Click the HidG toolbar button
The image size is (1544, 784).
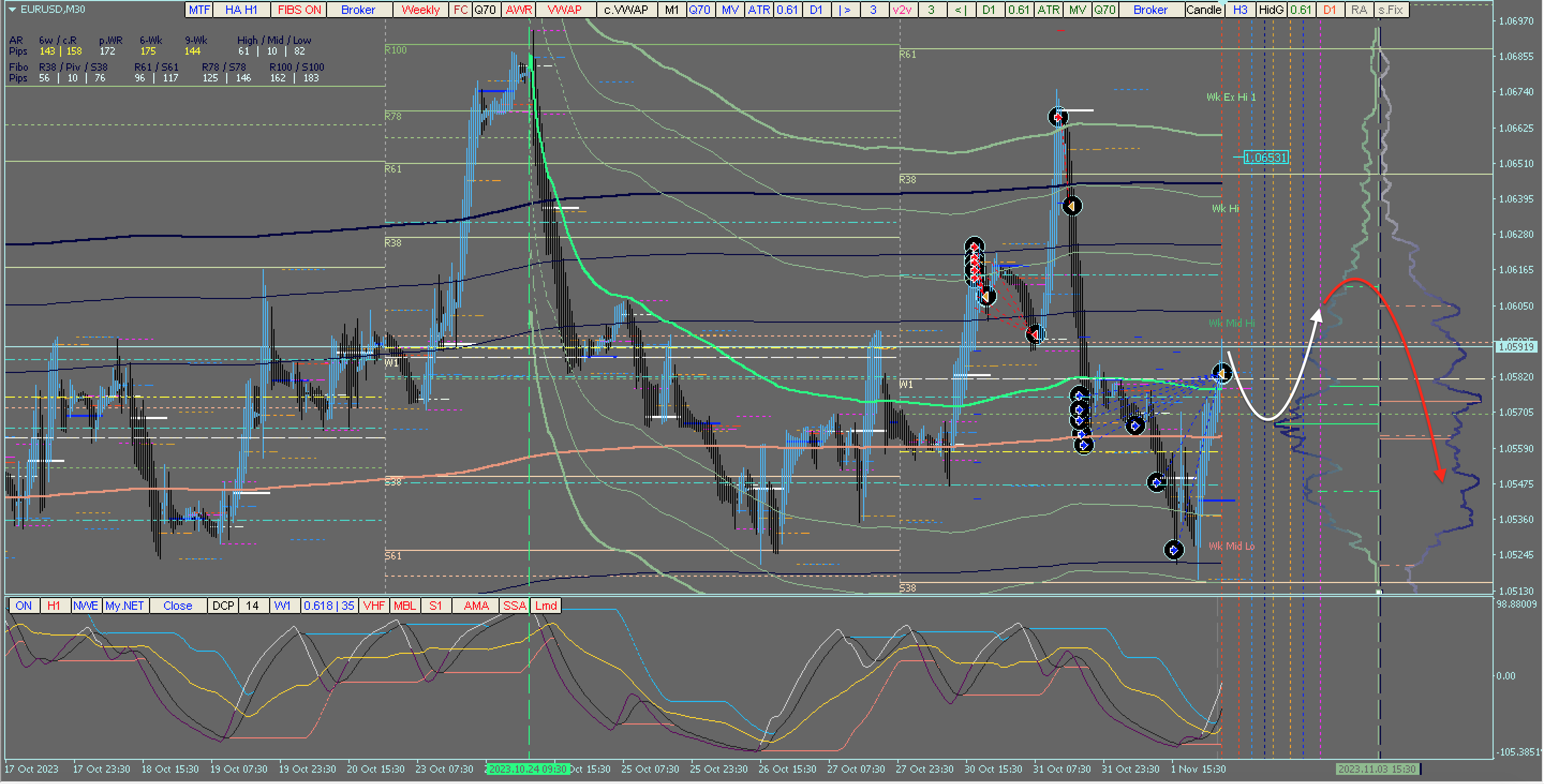pos(1271,10)
